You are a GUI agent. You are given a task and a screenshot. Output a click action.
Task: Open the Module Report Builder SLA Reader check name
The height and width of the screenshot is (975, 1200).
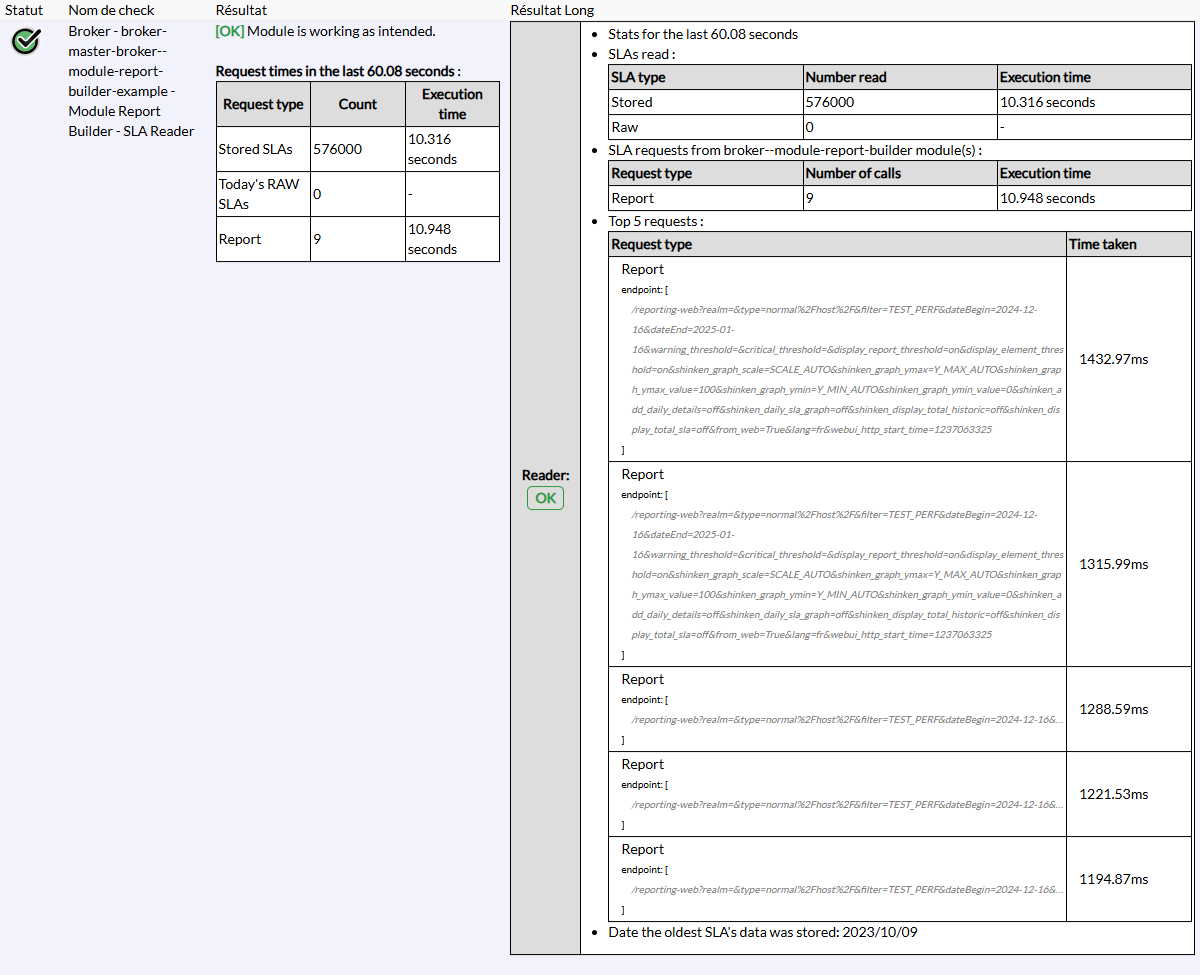pyautogui.click(x=131, y=81)
